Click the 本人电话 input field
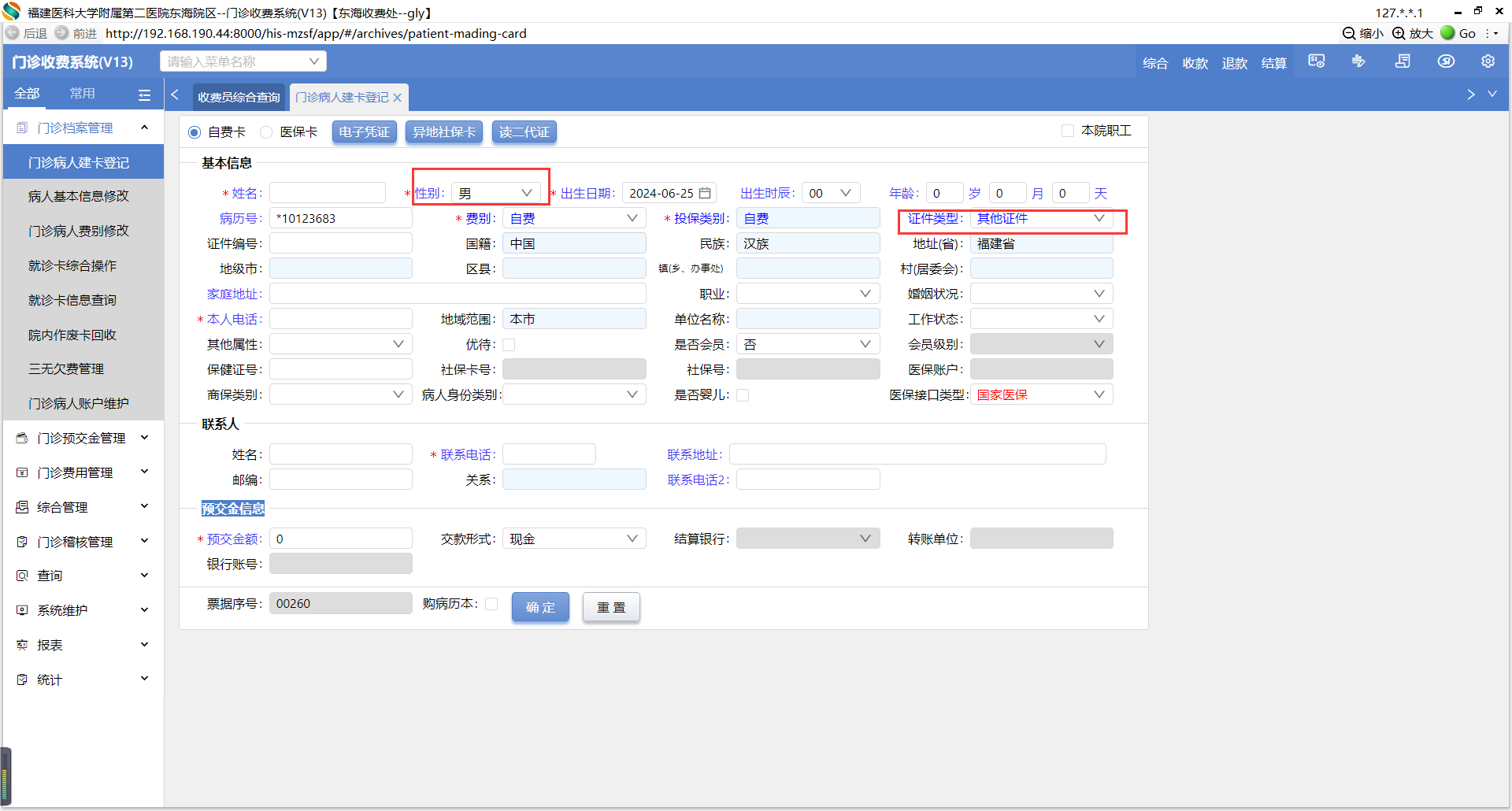Image resolution: width=1512 pixels, height=811 pixels. coord(341,319)
